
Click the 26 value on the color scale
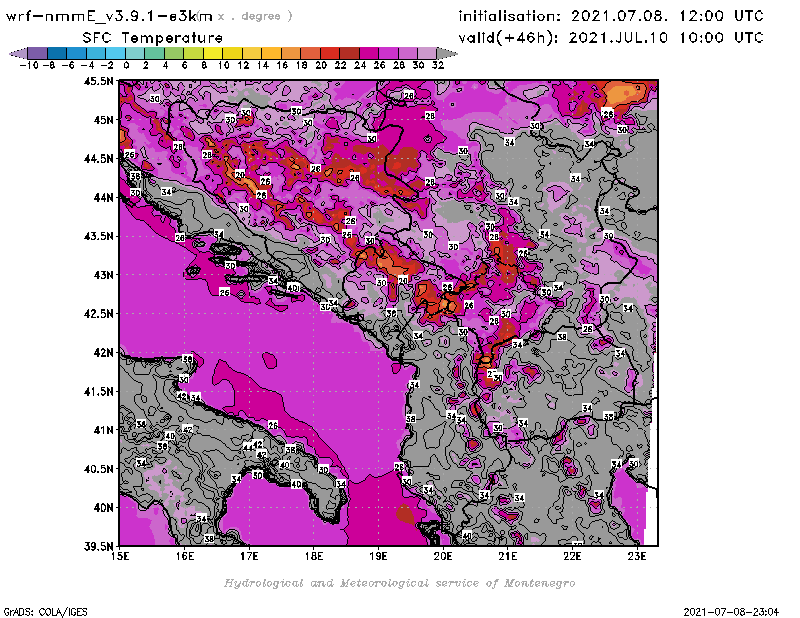[379, 65]
